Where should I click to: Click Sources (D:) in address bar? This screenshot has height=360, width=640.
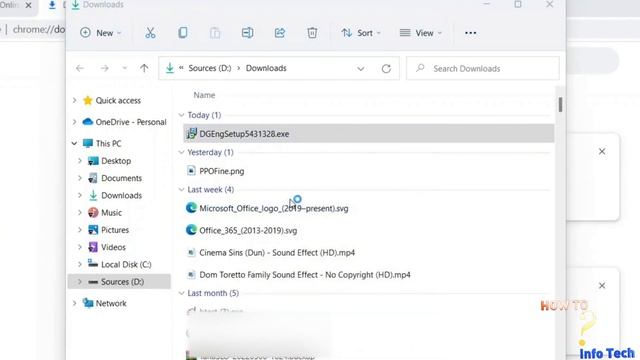[x=210, y=68]
